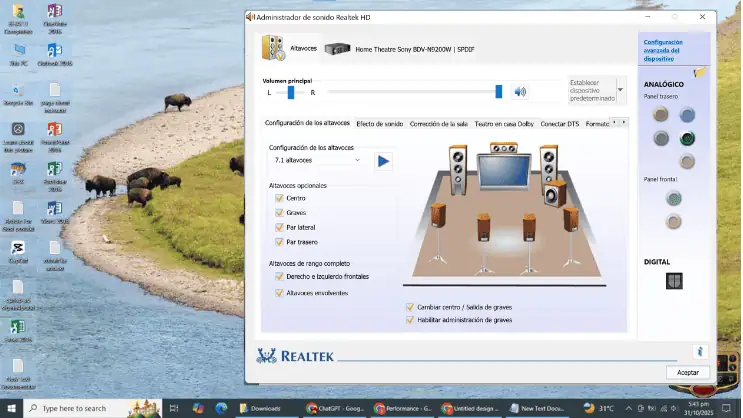Click the pink front panel jack
Screen dimensions: 743x418
pyautogui.click(x=673, y=221)
